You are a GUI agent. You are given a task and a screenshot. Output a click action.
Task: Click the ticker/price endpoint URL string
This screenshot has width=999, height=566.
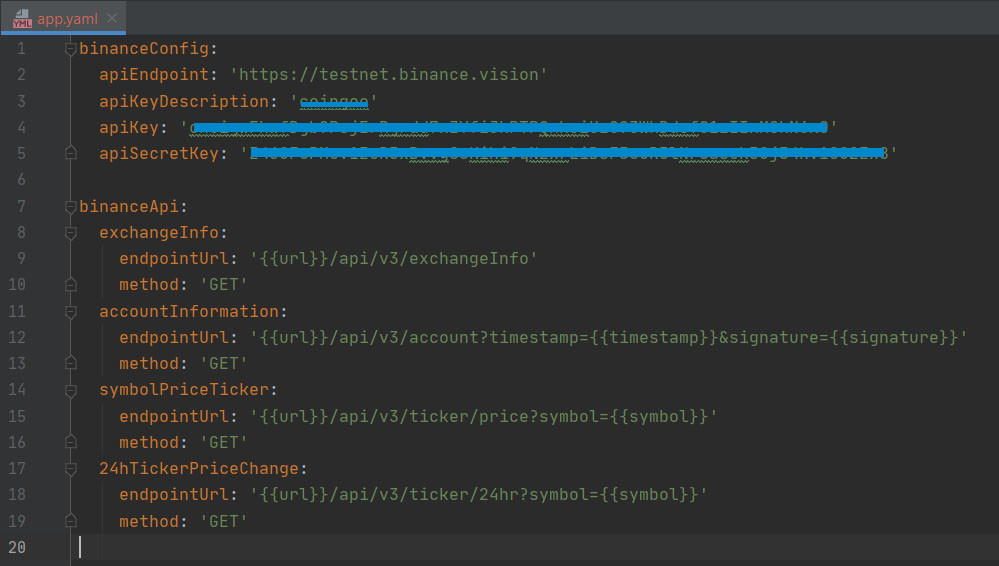[484, 416]
